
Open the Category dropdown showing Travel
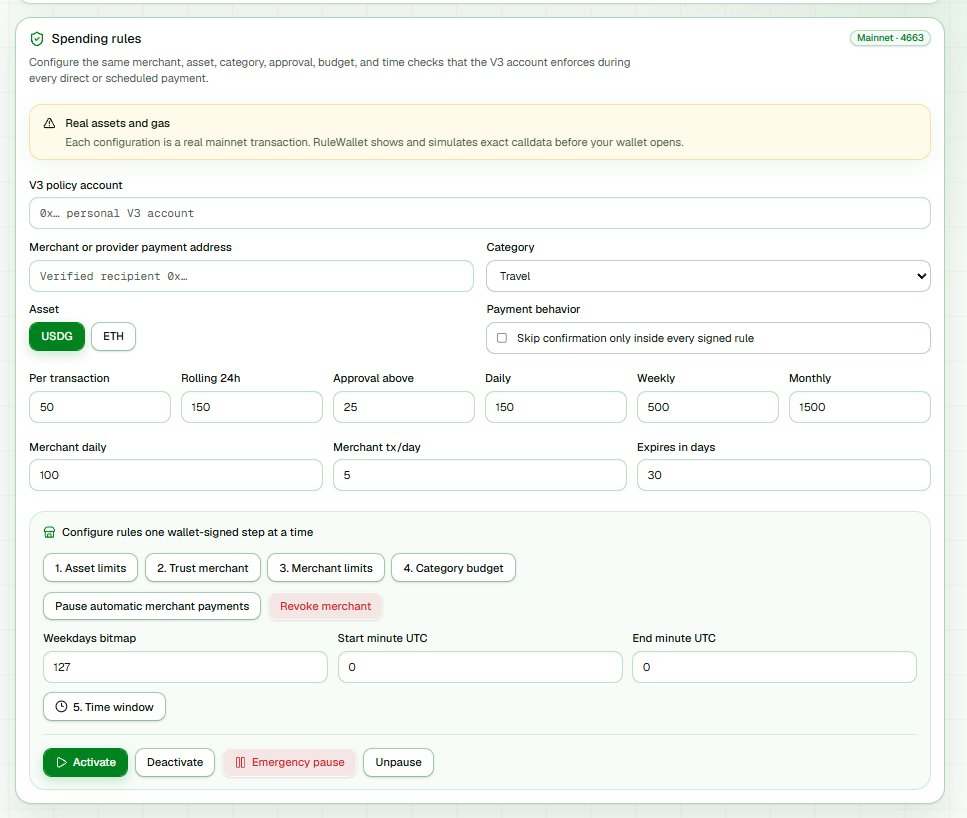tap(708, 276)
